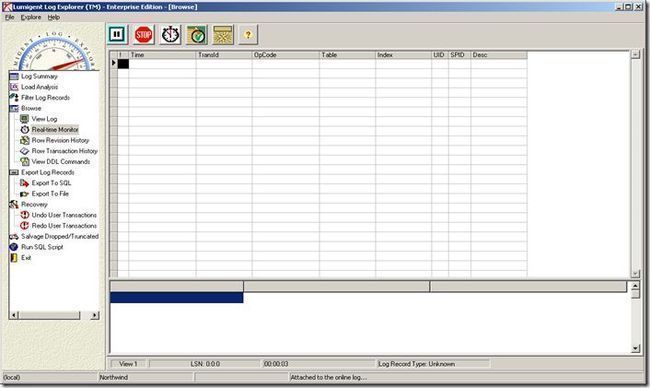The width and height of the screenshot is (650, 388).
Task: Click the SPID column header
Action: pos(459,55)
